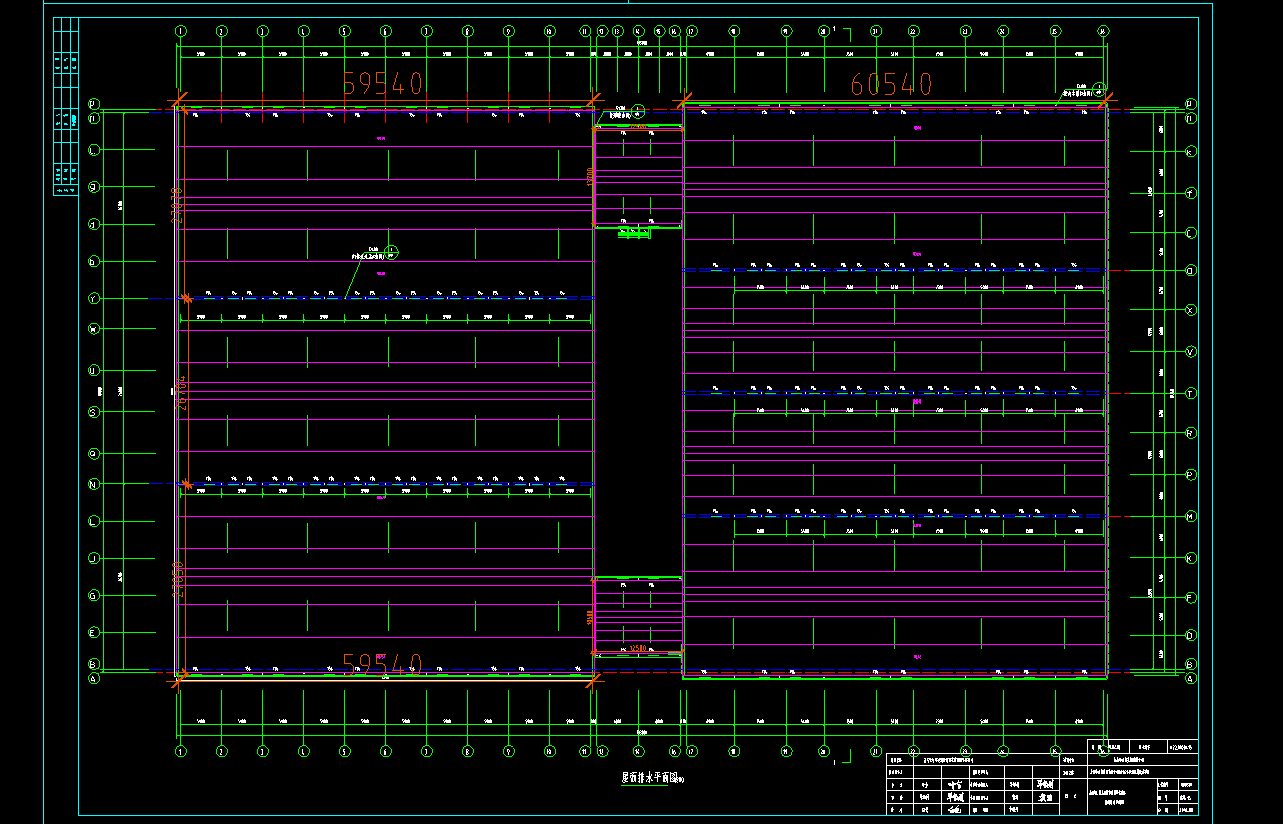This screenshot has width=1283, height=824.
Task: Select left-side axis bubble Y
Action: 94,298
